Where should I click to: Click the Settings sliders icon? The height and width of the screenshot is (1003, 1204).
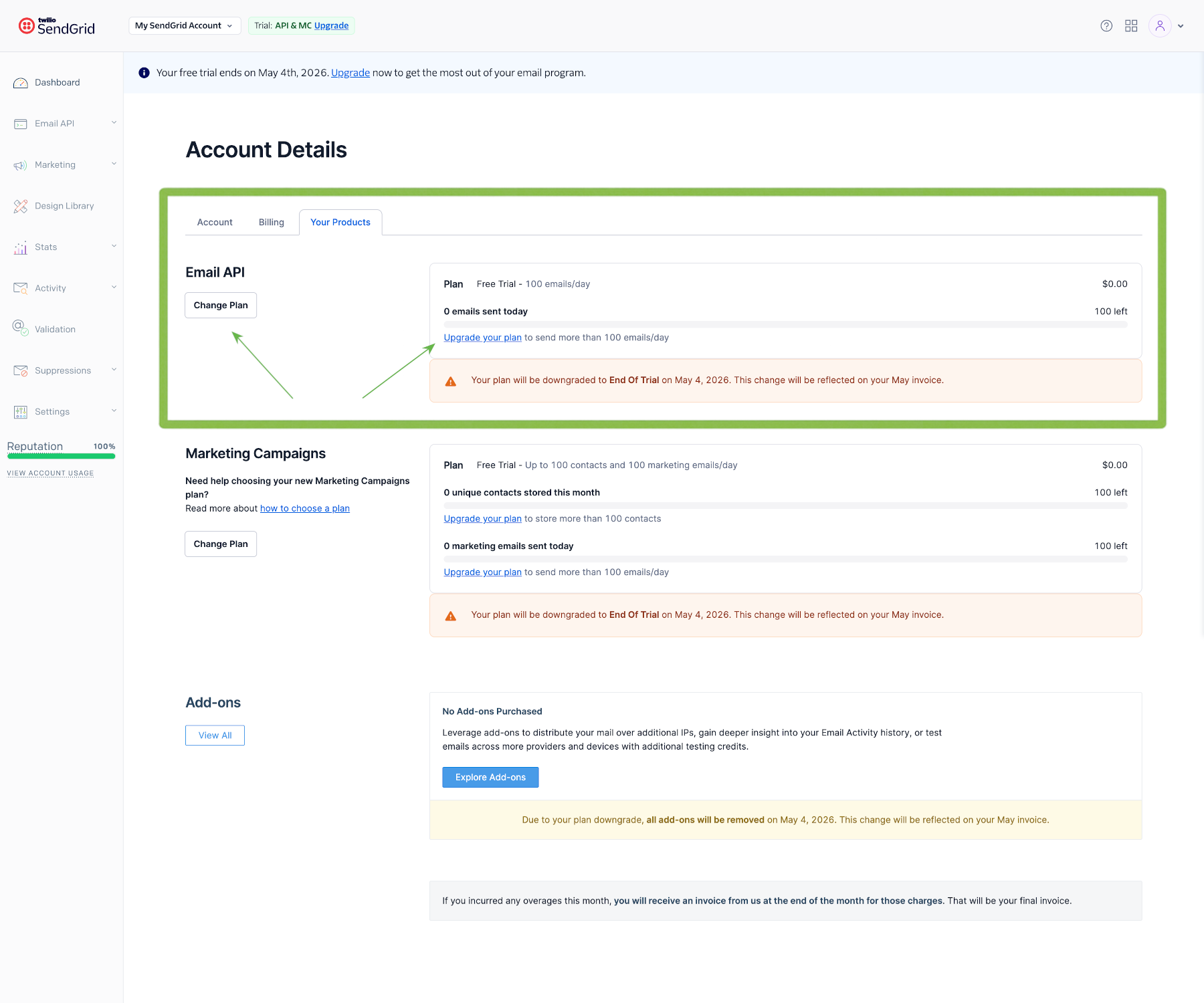pos(21,412)
